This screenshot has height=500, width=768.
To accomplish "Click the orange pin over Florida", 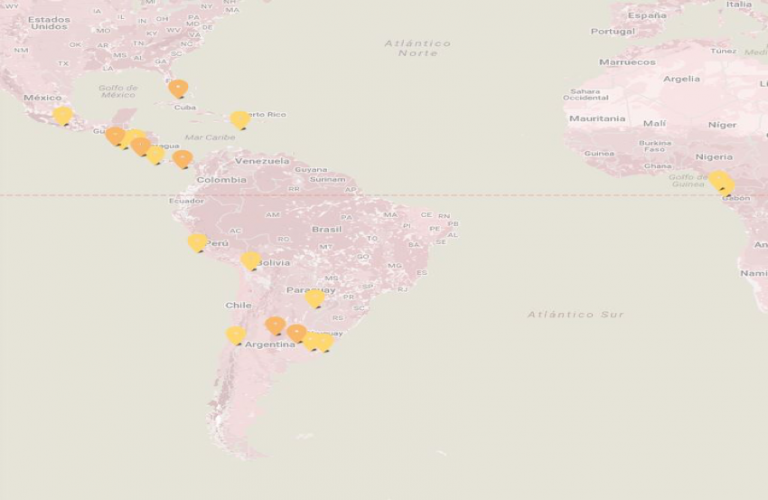I will point(178,89).
